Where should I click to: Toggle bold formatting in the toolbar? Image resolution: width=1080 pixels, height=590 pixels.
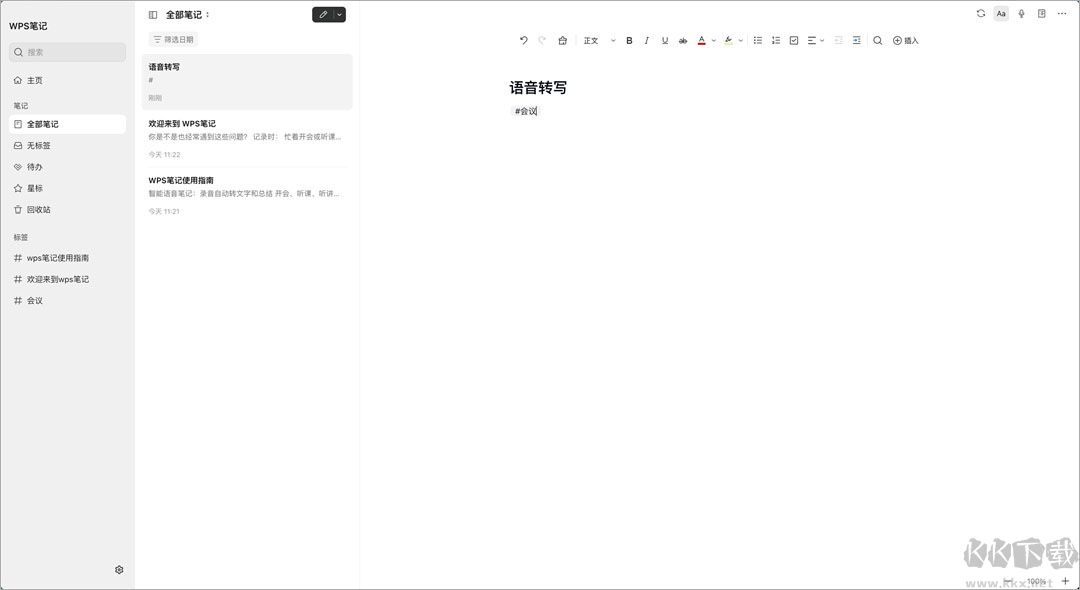(x=629, y=40)
